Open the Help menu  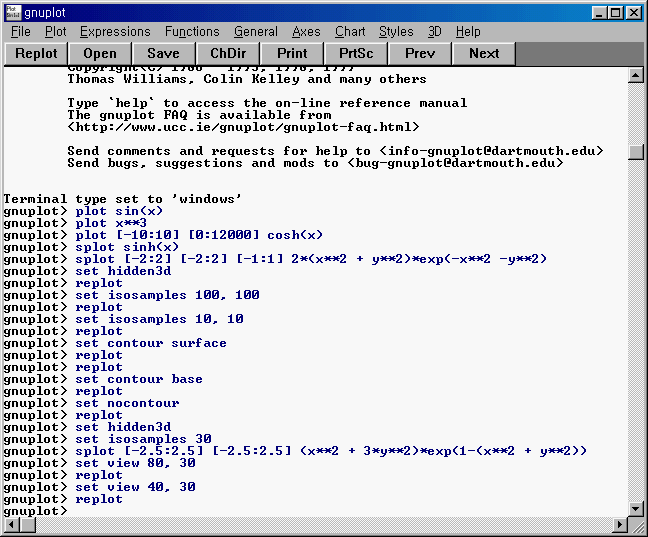click(x=468, y=32)
